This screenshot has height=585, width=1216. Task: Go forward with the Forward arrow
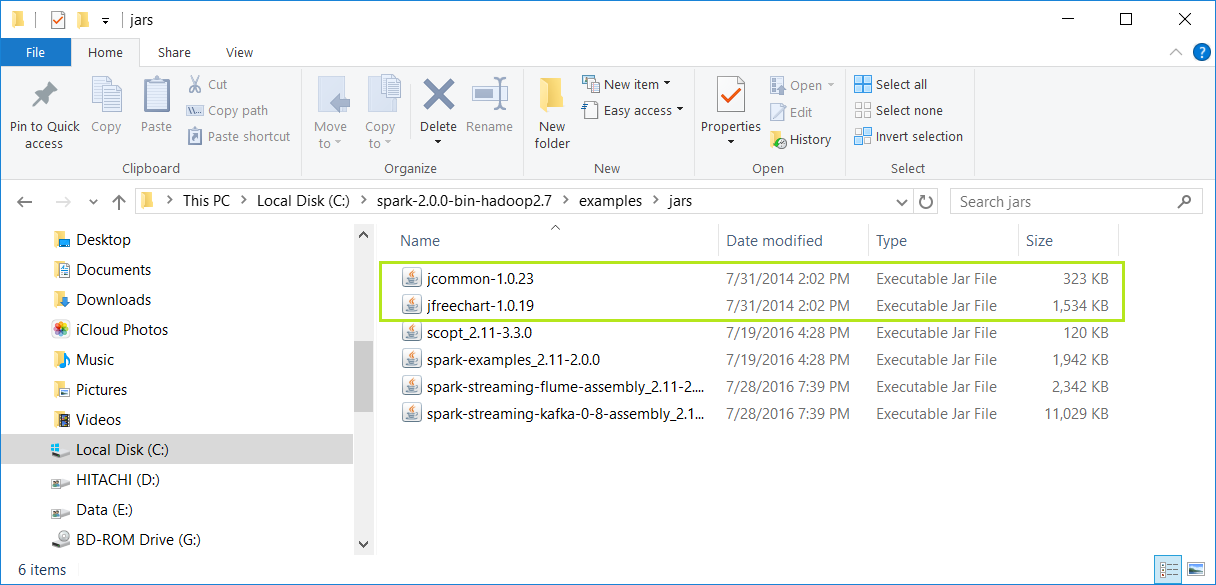point(62,201)
